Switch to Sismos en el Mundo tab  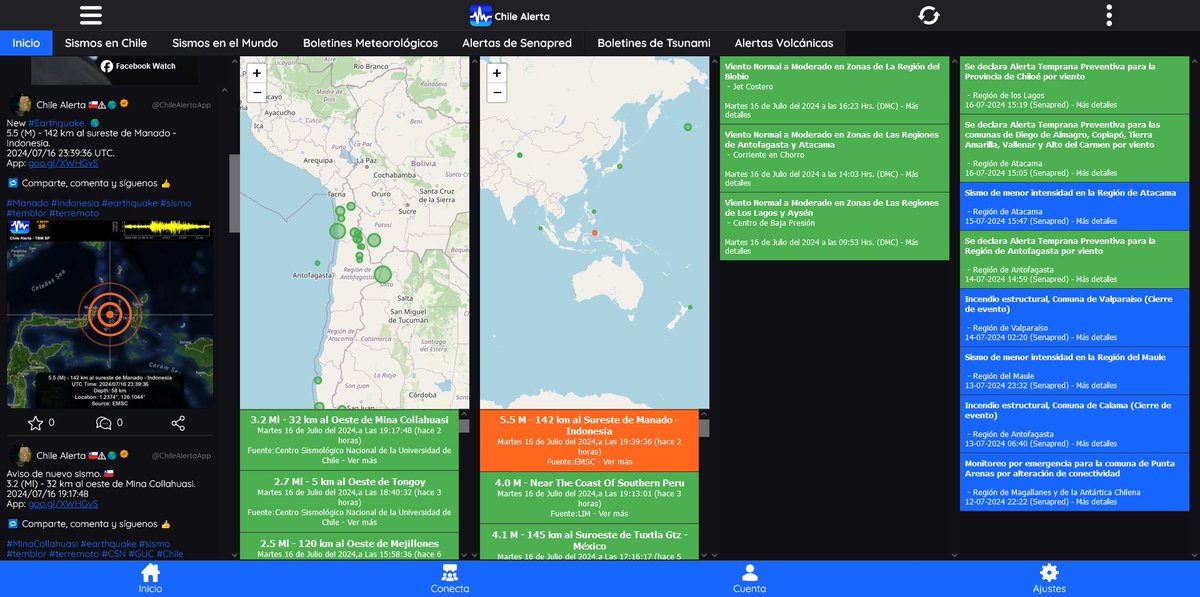pos(225,43)
